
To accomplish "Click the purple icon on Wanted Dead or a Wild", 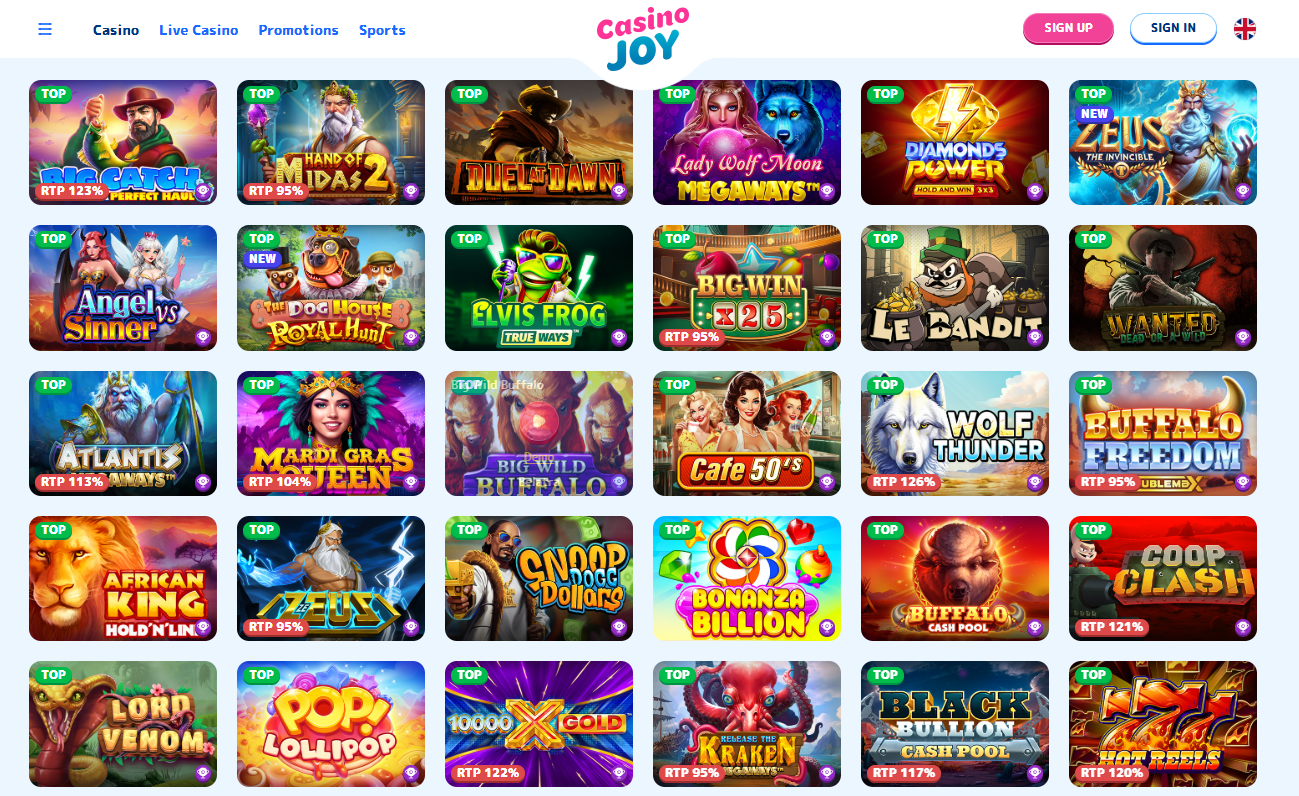I will pyautogui.click(x=1243, y=337).
